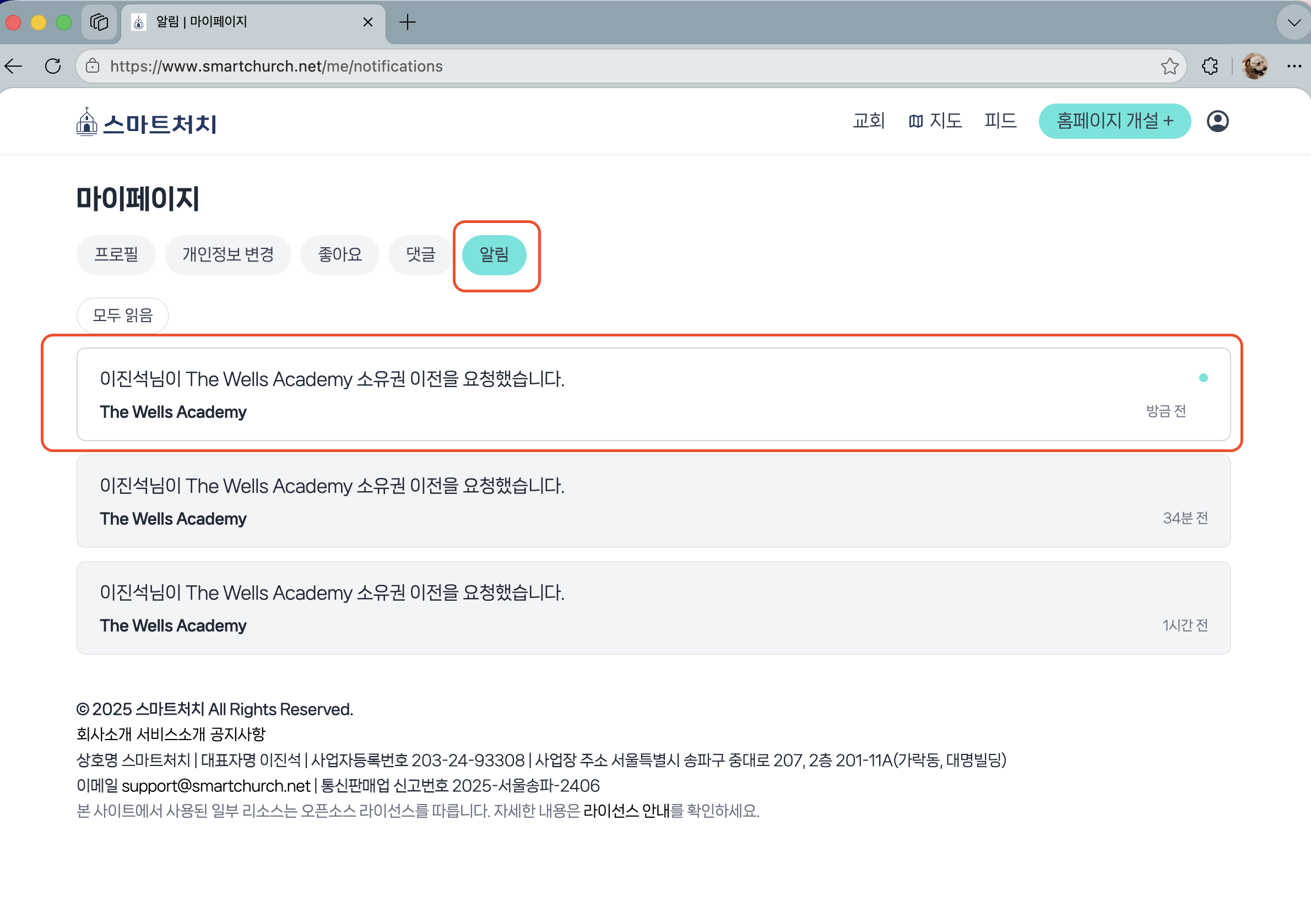View site information lock icon
The width and height of the screenshot is (1311, 924).
[93, 67]
